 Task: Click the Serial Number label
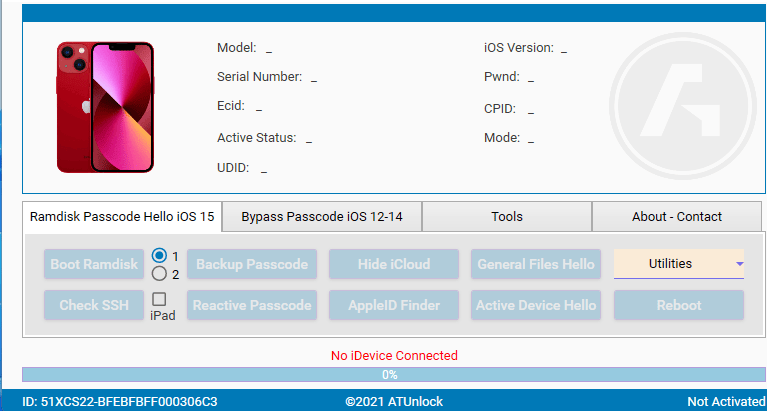click(x=259, y=77)
